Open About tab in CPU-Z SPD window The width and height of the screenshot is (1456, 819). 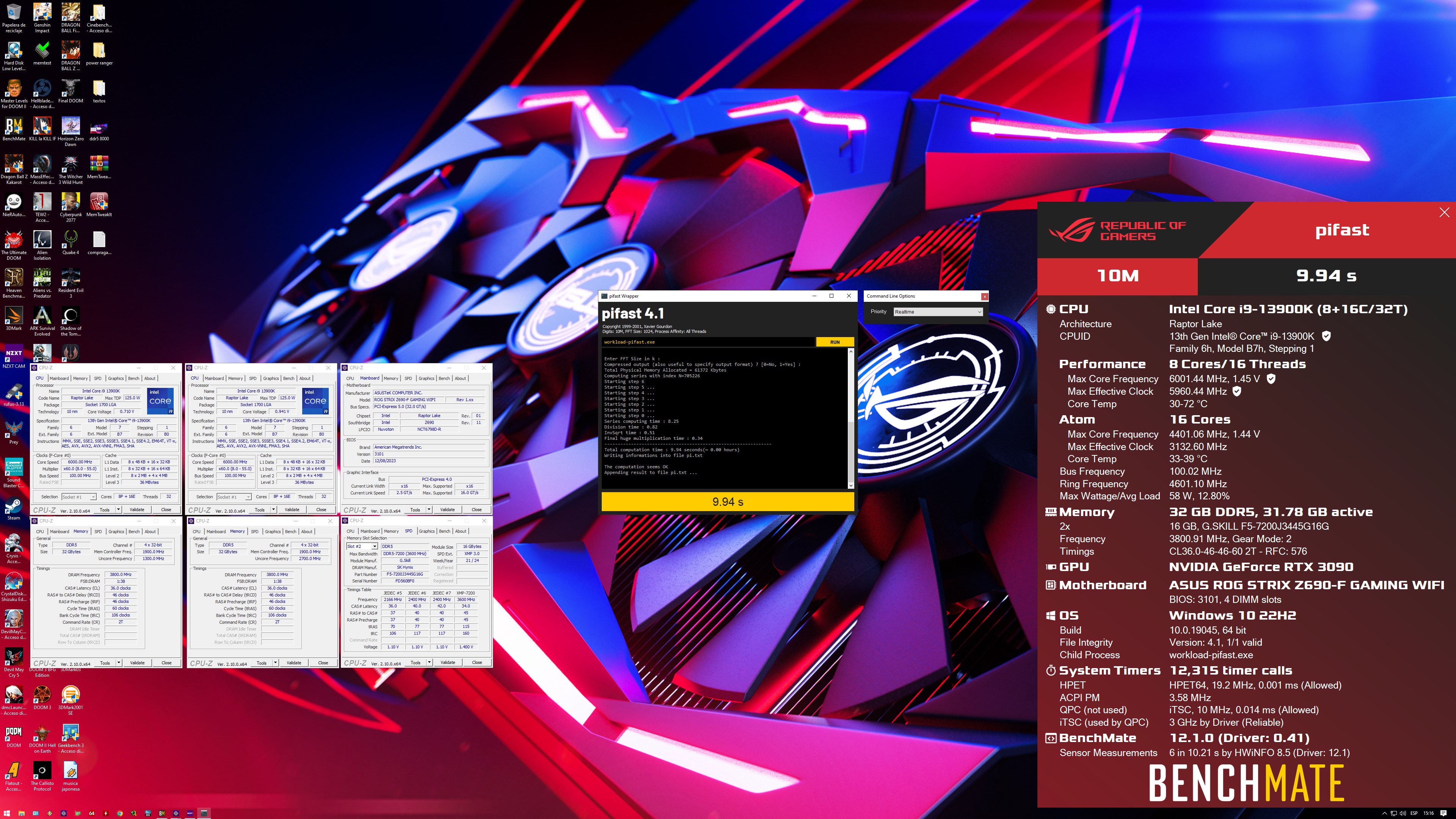(461, 531)
